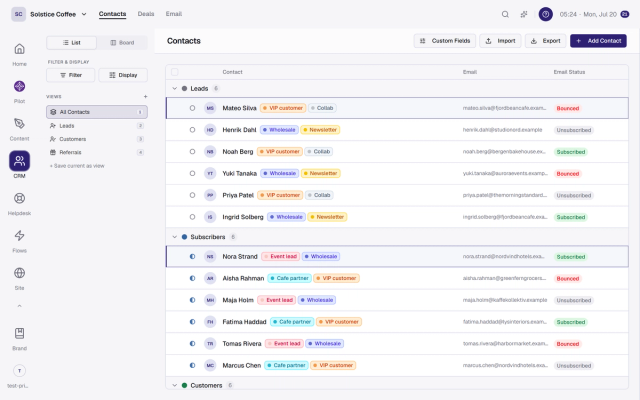The height and width of the screenshot is (400, 640).
Task: Click the Contact column header
Action: 232,72
